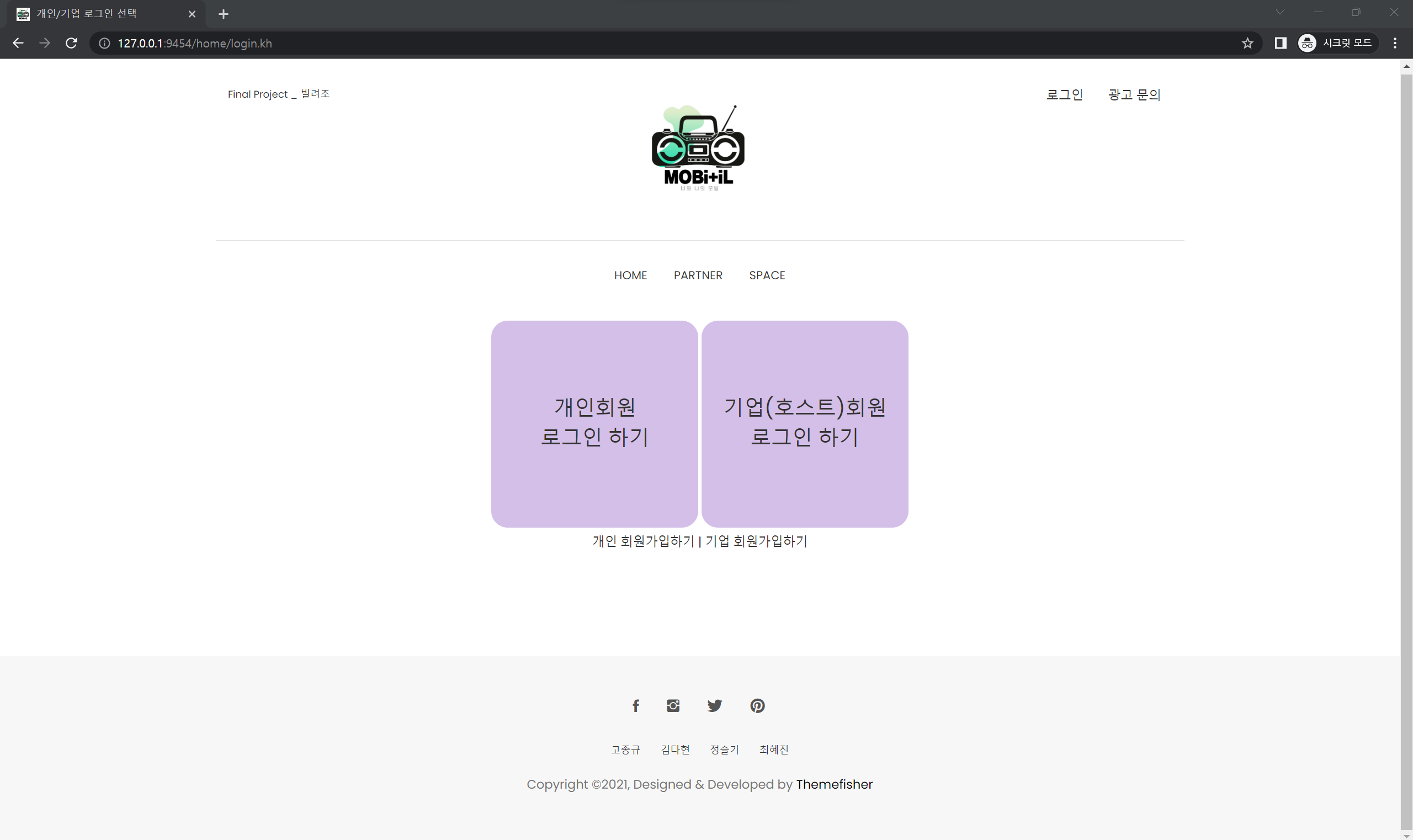Go to the SPACE menu item

[x=767, y=275]
